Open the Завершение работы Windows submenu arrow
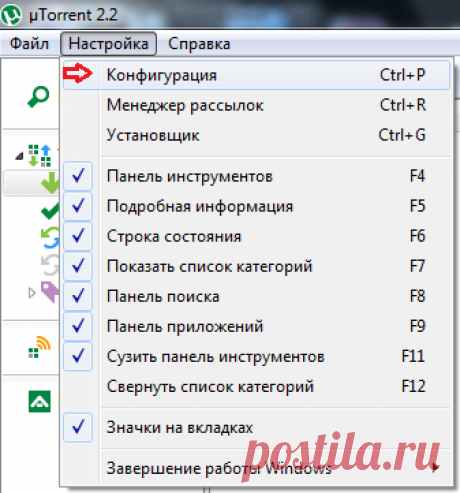The height and width of the screenshot is (493, 460). coord(434,469)
